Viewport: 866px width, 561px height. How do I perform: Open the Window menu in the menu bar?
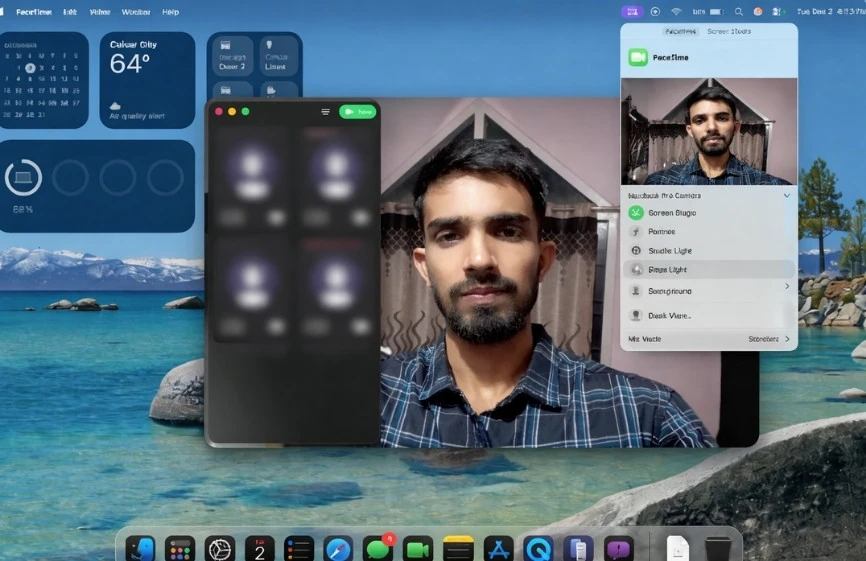tap(136, 12)
